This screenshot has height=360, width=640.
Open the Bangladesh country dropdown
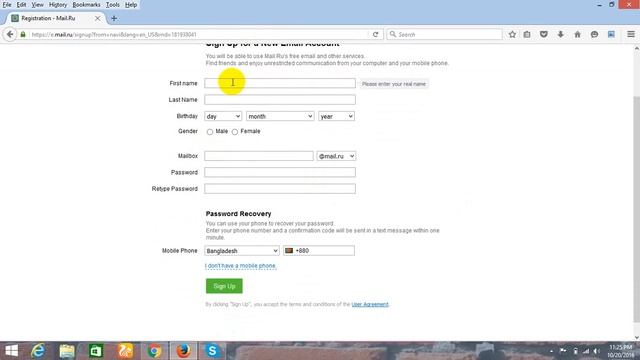coord(242,251)
